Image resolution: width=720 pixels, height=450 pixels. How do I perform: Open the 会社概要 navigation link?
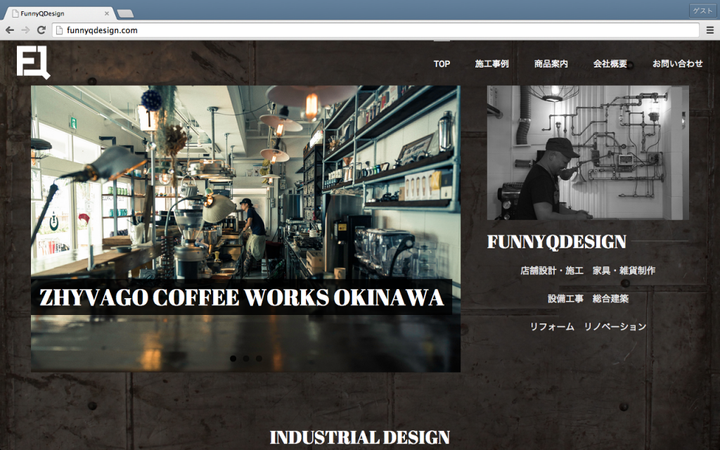610,64
